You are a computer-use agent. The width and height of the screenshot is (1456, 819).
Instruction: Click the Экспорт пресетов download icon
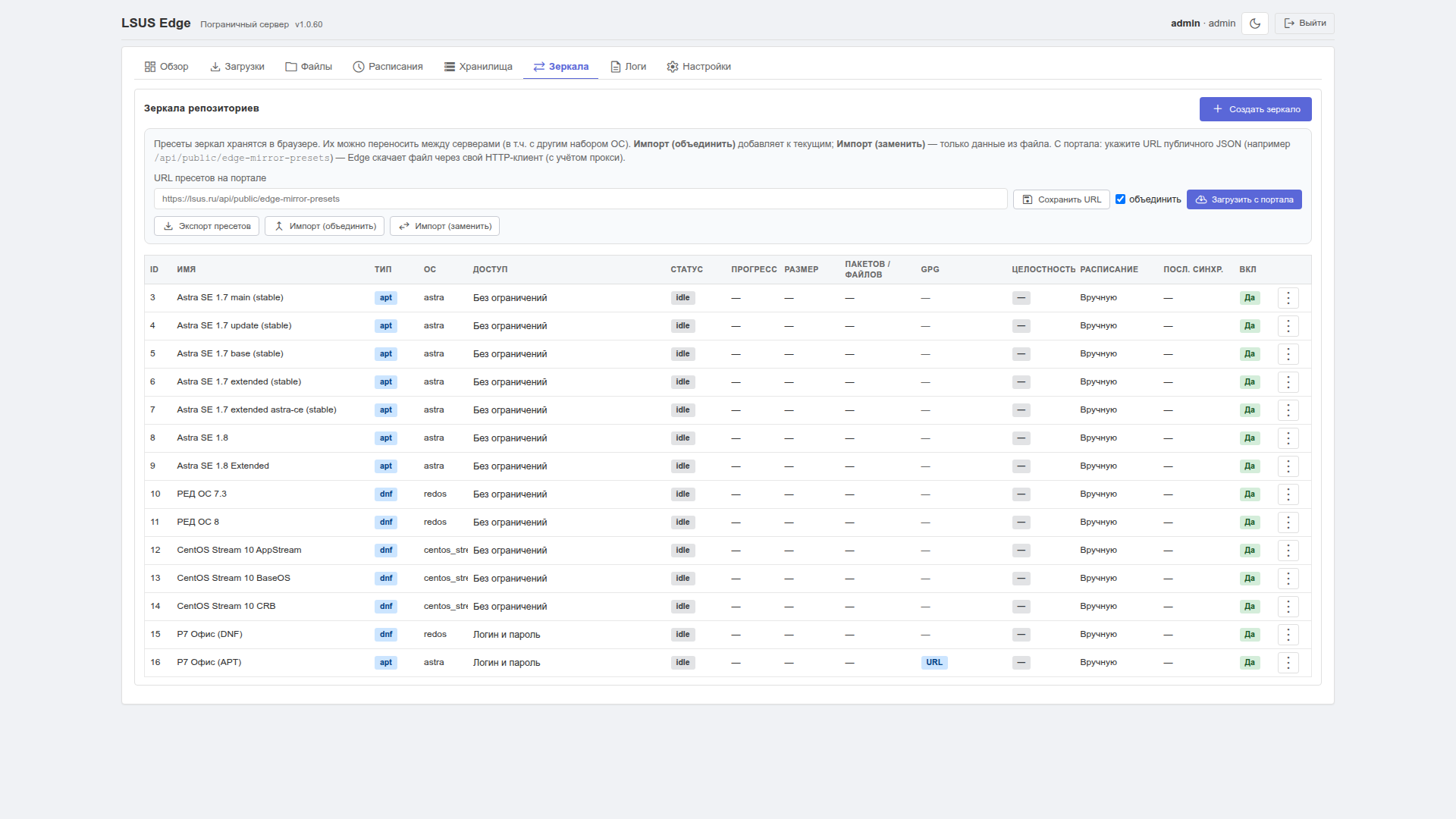pyautogui.click(x=168, y=226)
